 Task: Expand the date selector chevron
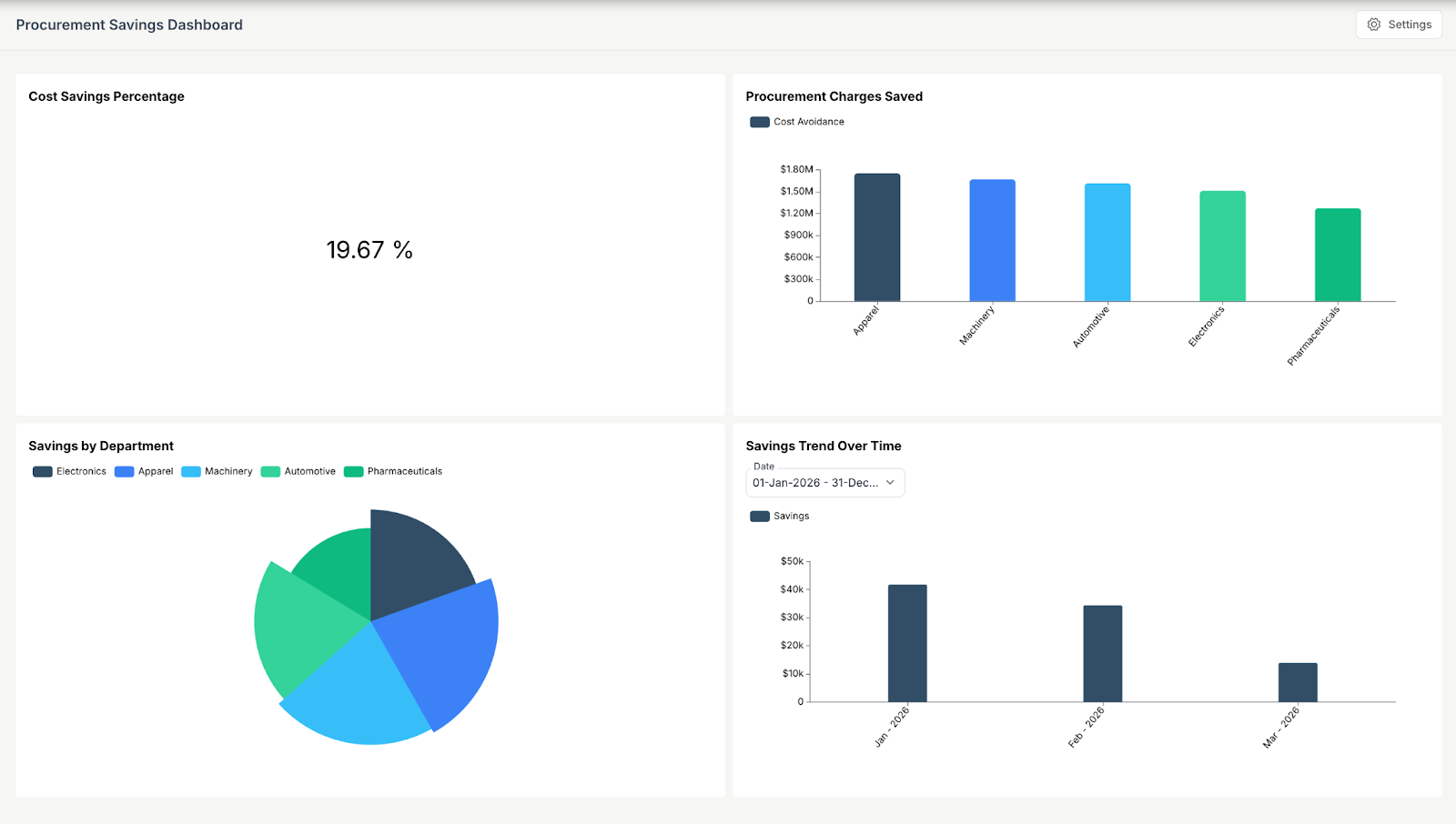[x=890, y=482]
